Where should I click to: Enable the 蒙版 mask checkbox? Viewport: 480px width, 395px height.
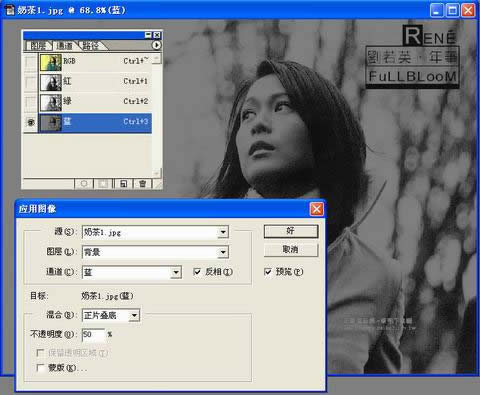click(40, 368)
